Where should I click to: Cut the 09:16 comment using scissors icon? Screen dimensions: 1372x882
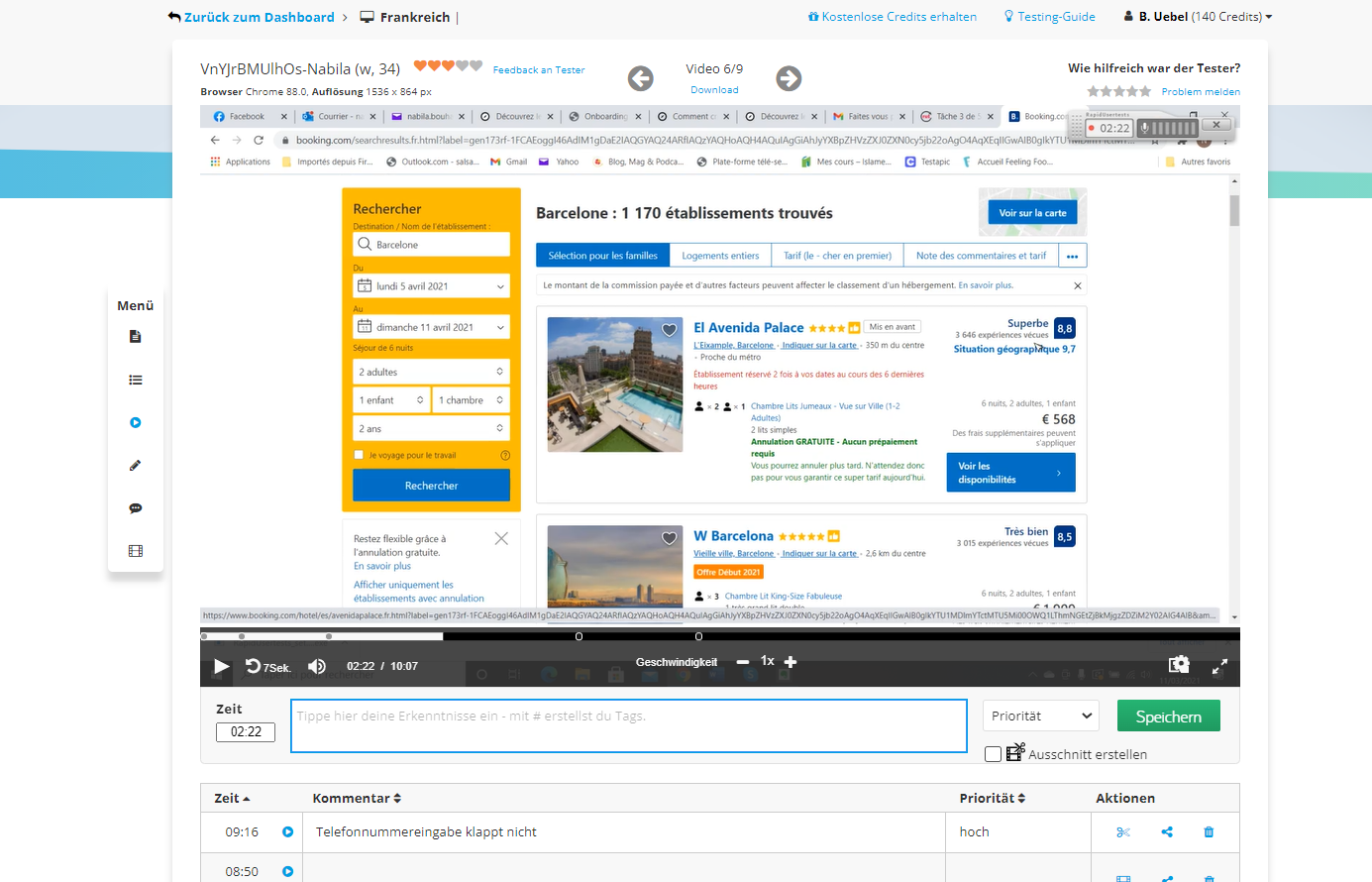click(1123, 831)
